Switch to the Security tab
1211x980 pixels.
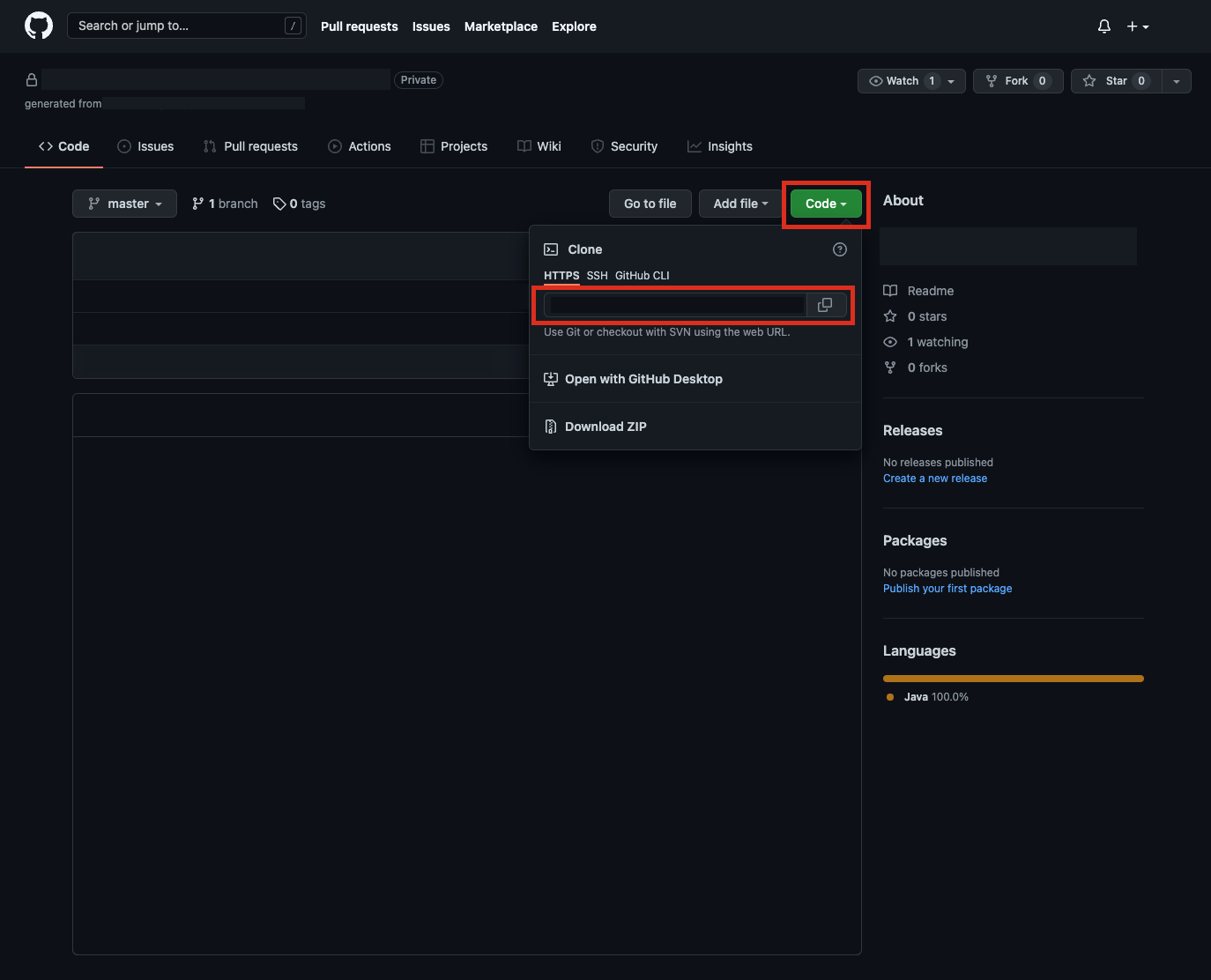coord(624,146)
